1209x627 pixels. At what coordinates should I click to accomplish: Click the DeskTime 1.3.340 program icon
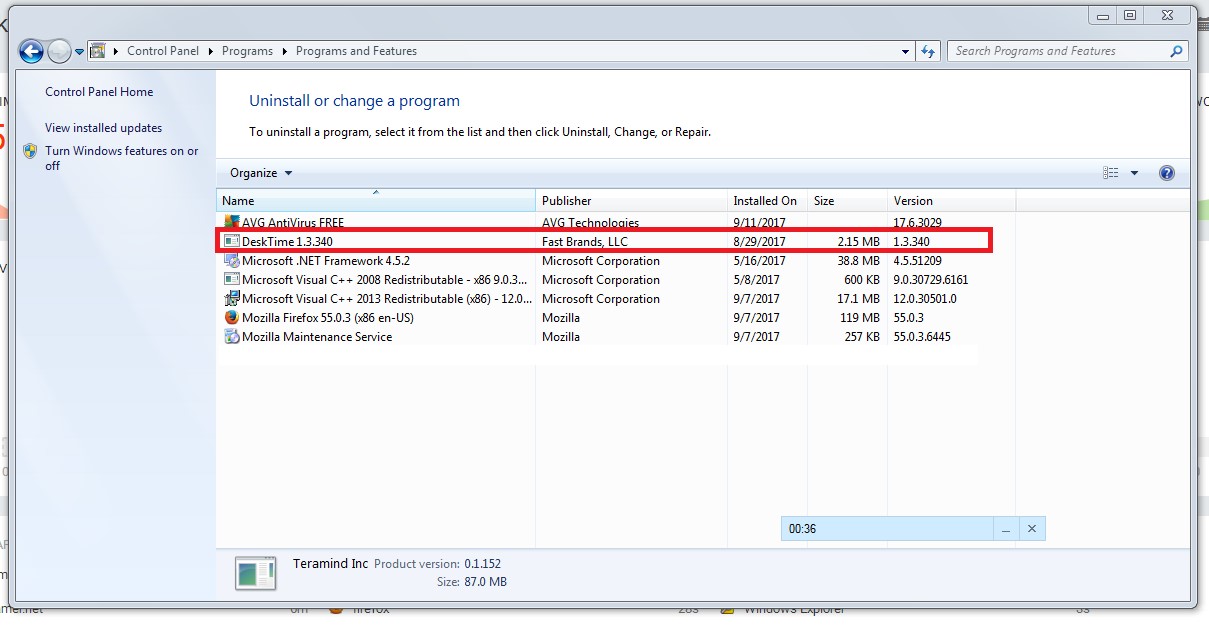pyautogui.click(x=232, y=242)
